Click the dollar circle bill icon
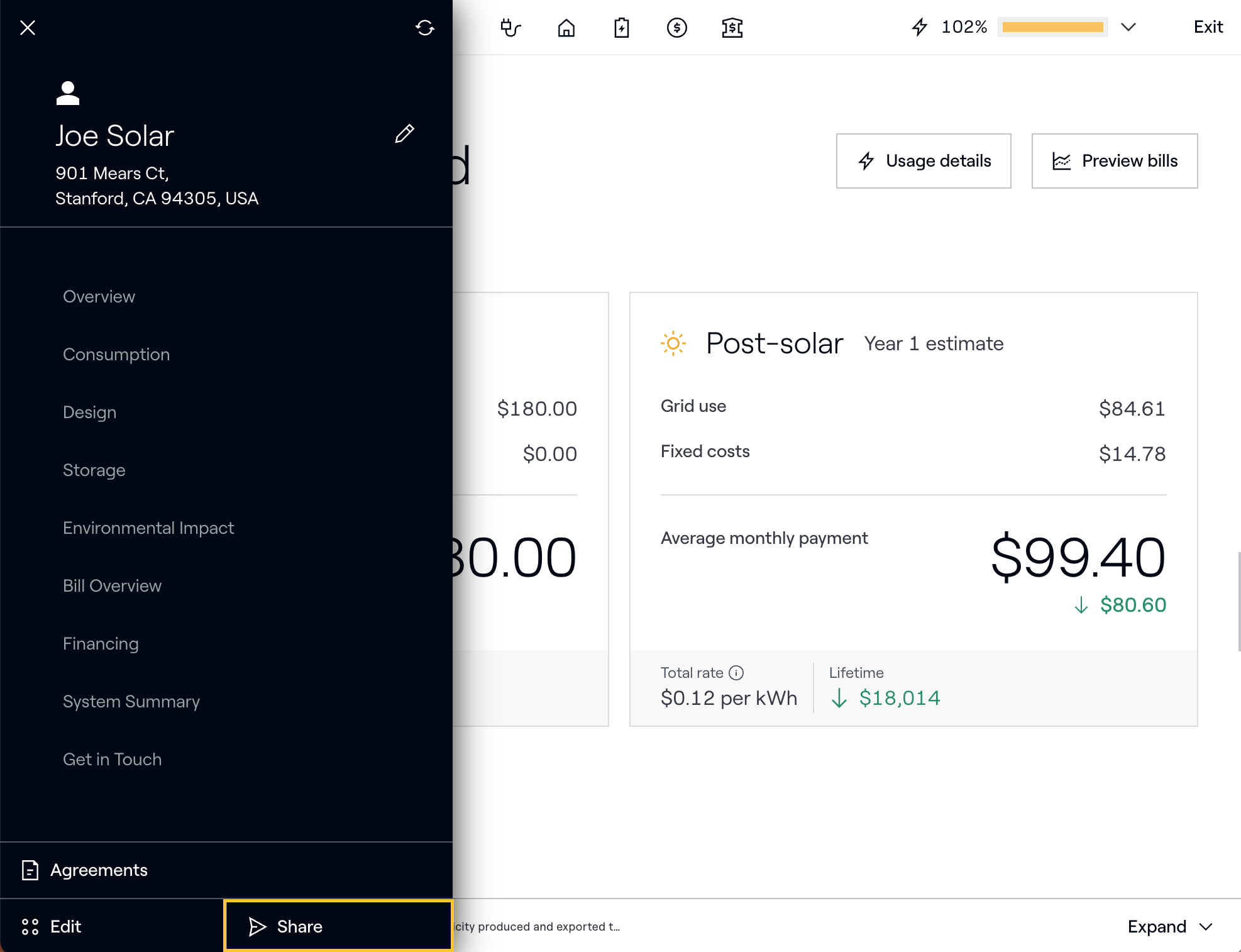1241x952 pixels. pos(676,28)
